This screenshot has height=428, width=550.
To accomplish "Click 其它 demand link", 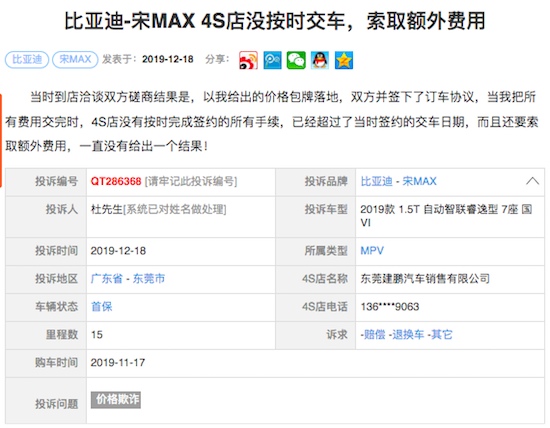I will (x=442, y=335).
